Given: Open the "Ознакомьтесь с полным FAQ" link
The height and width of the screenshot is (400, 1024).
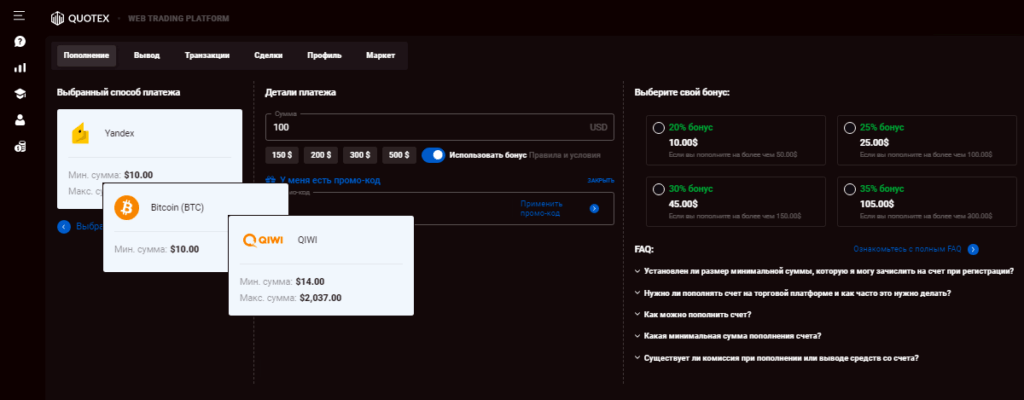Looking at the screenshot, I should (906, 249).
